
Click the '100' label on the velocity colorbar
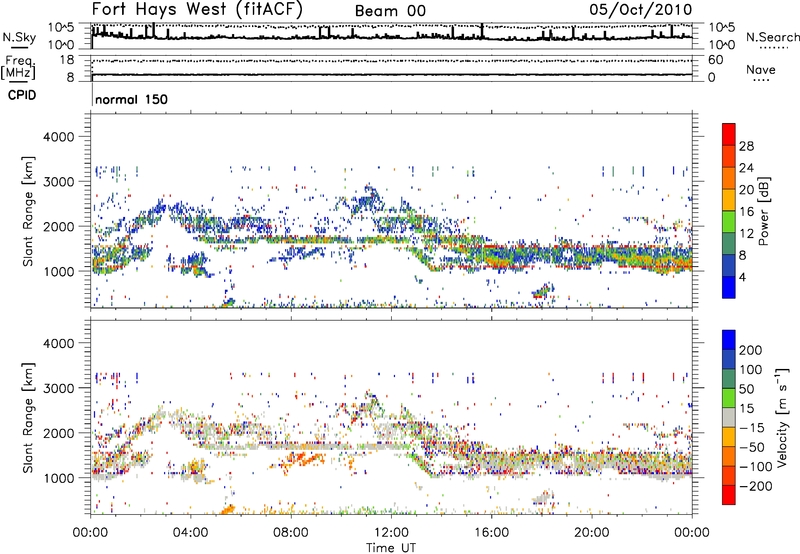751,370
